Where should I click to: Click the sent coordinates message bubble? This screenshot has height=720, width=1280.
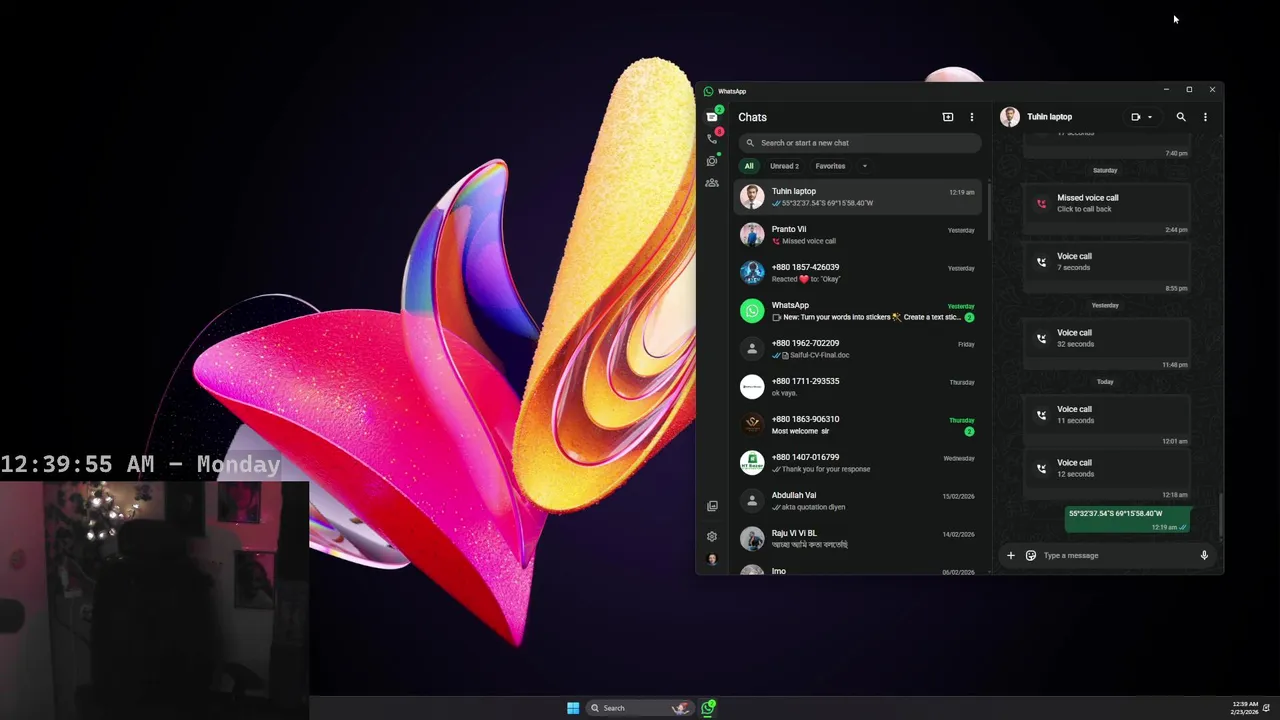pyautogui.click(x=1127, y=519)
